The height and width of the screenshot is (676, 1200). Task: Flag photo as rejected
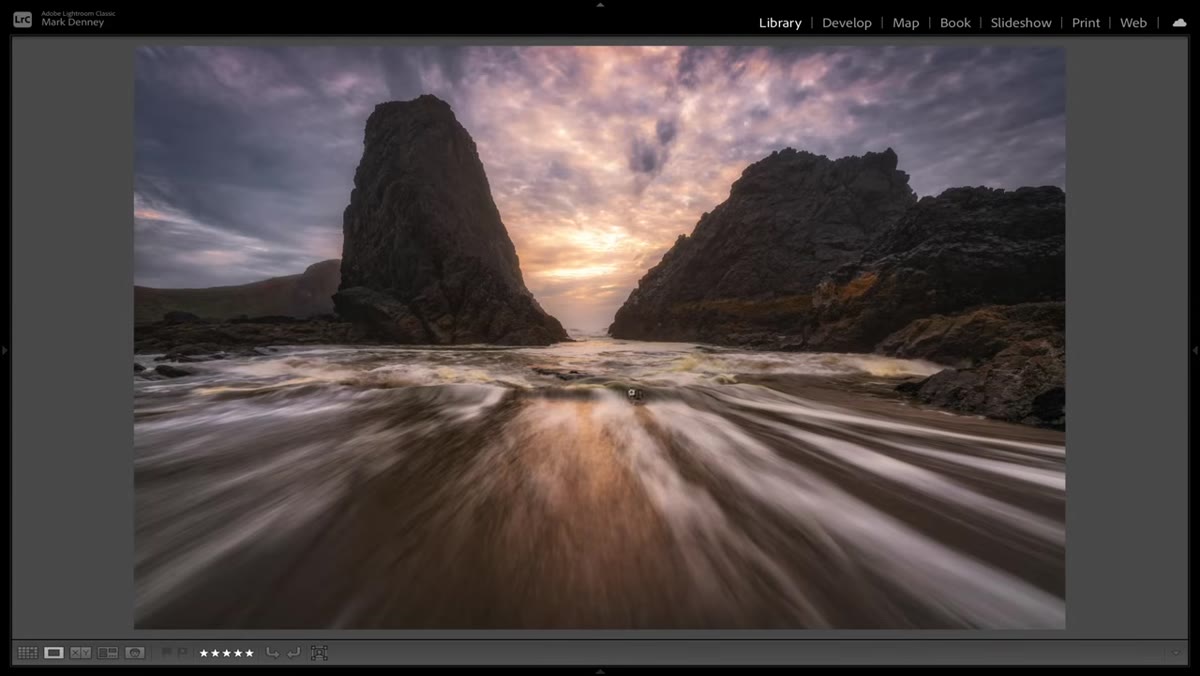point(182,653)
